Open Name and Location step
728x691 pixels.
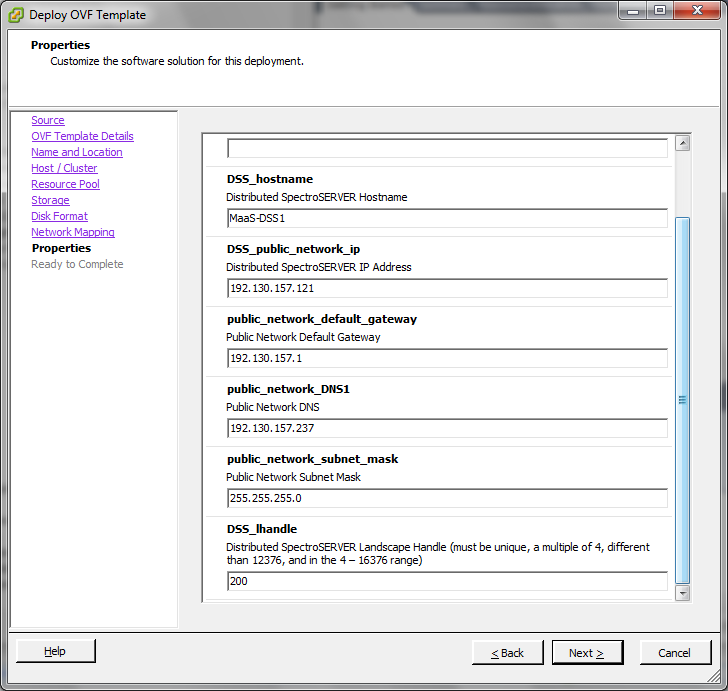pos(77,152)
